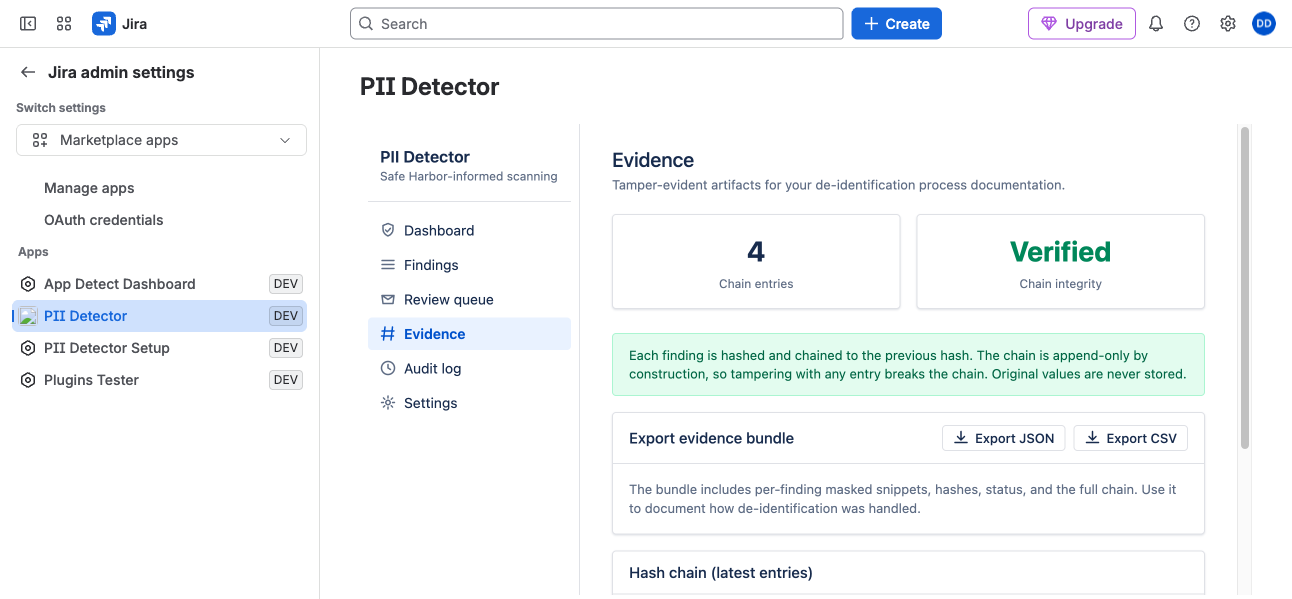Viewport: 1292px width, 599px height.
Task: Click the Hash chain (latest entries) heading
Action: (x=721, y=573)
